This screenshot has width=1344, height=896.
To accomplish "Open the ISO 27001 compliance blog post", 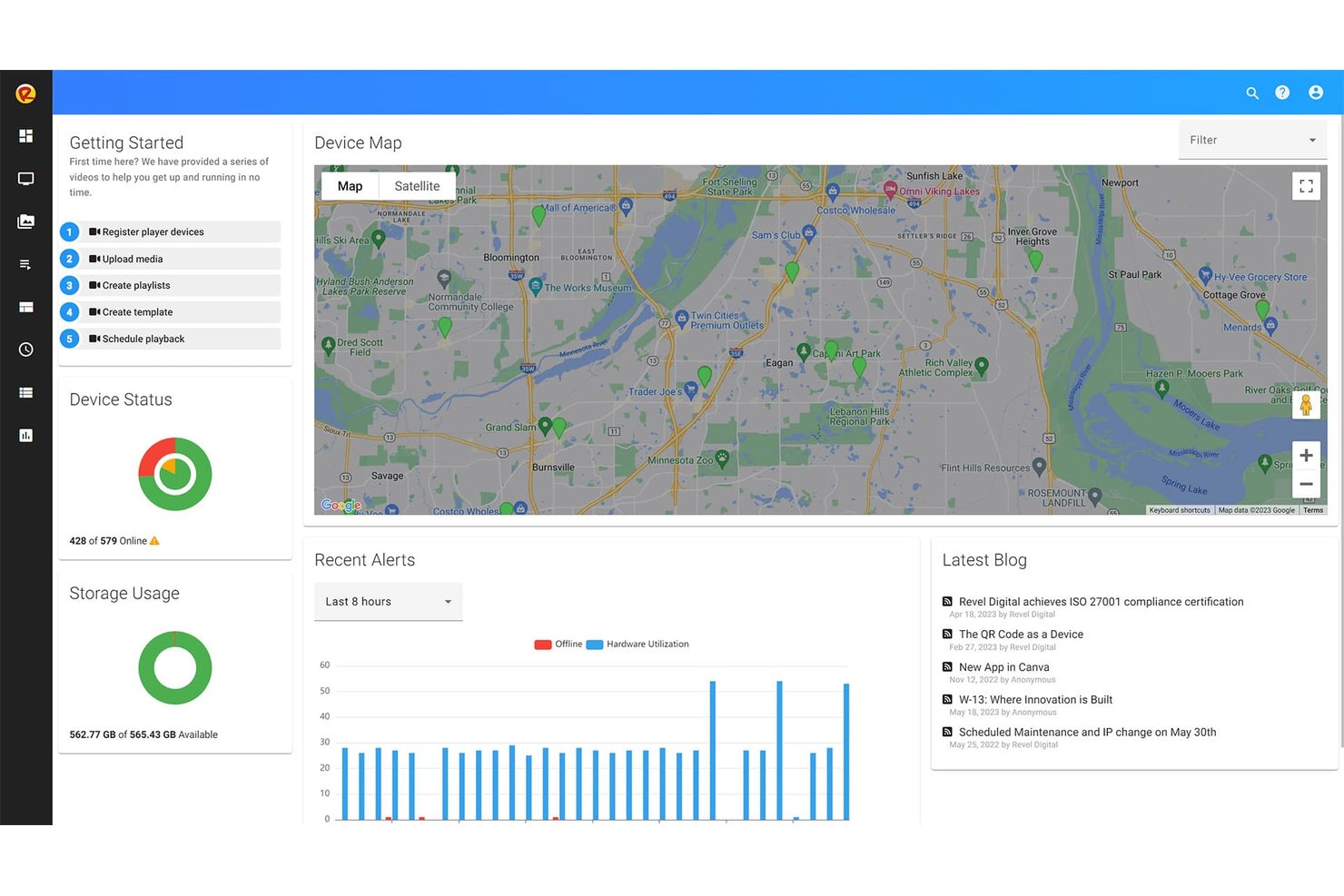I will coord(1101,602).
